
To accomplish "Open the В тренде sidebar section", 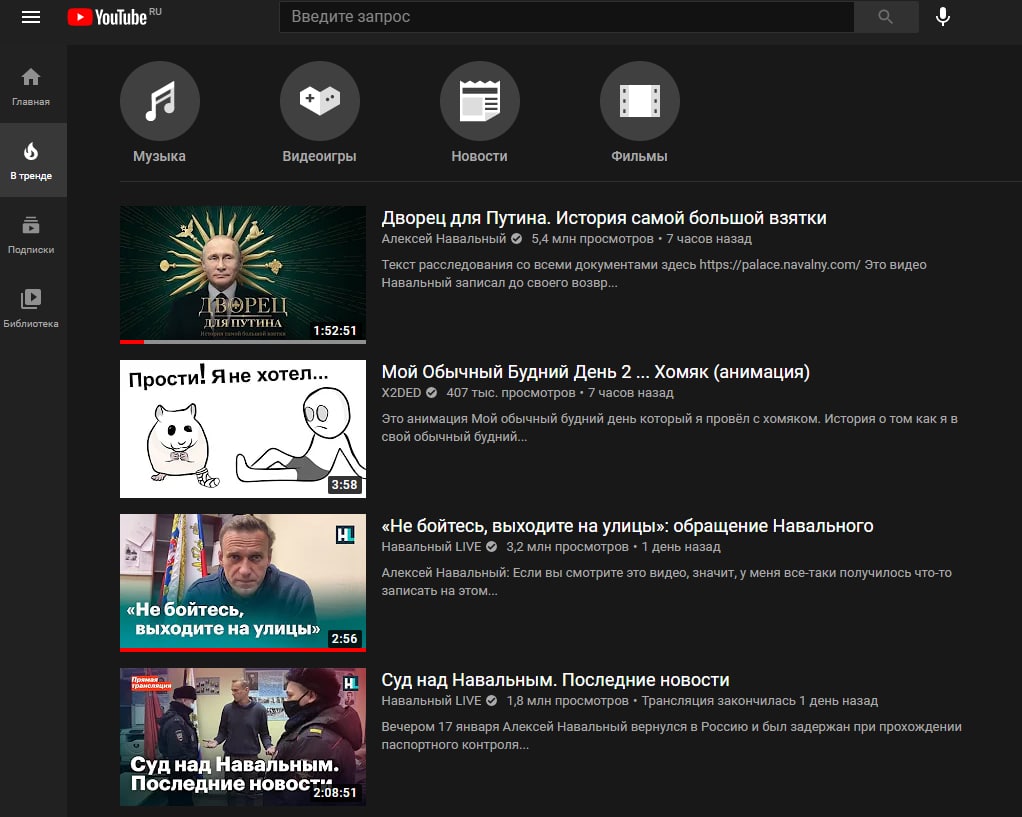I will click(x=31, y=160).
